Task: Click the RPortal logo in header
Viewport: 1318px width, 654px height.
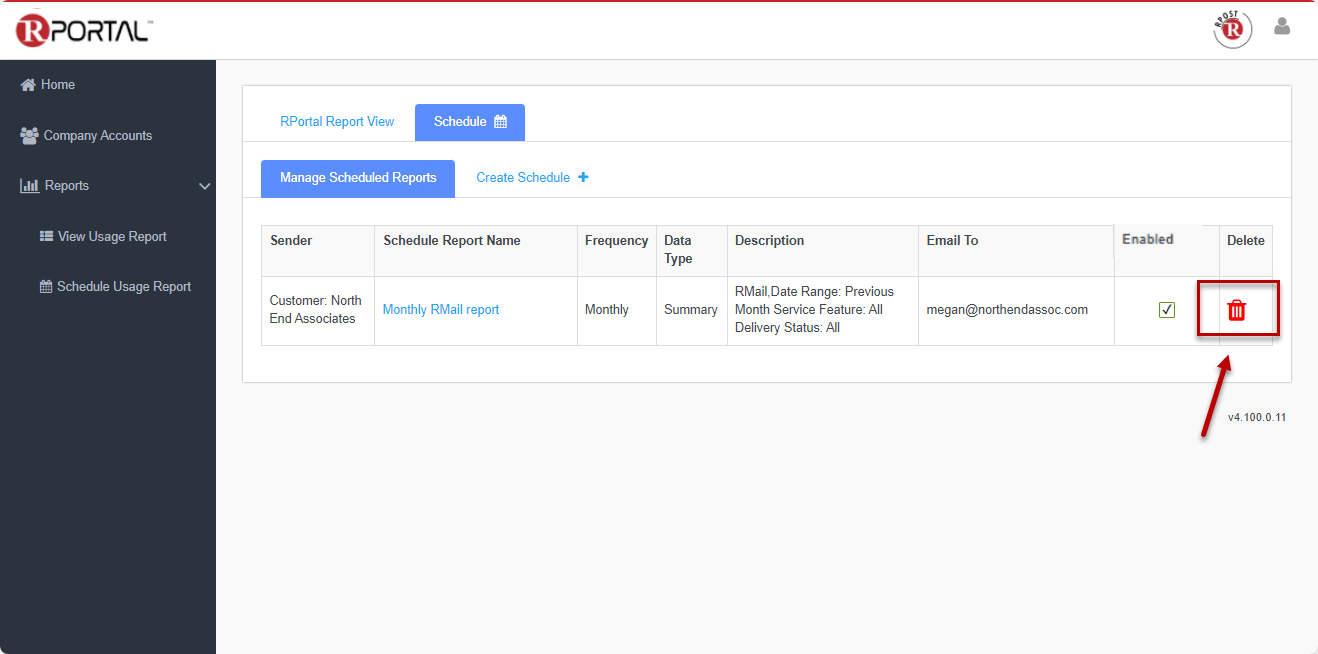Action: tap(83, 30)
